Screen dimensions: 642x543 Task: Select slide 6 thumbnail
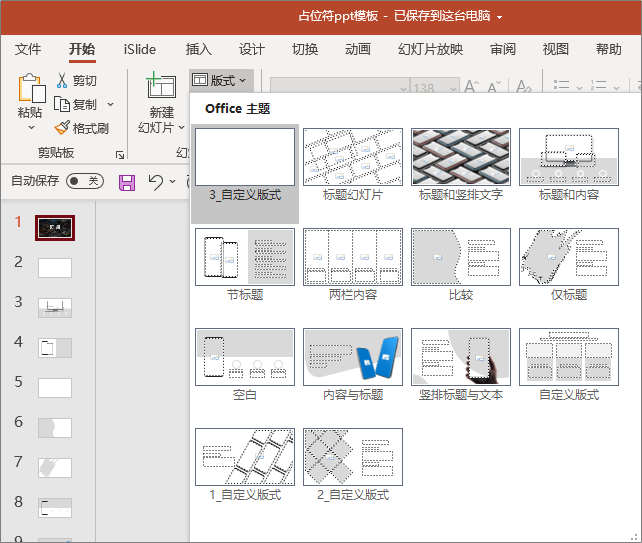[x=55, y=428]
